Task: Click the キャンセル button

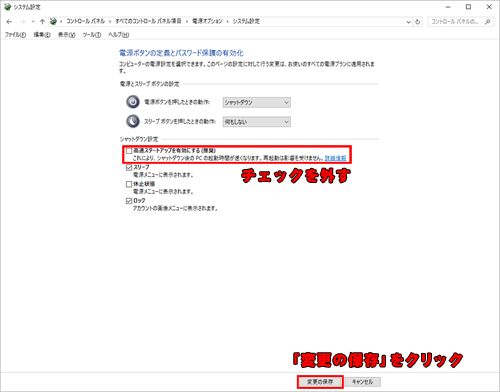Action: coord(362,382)
